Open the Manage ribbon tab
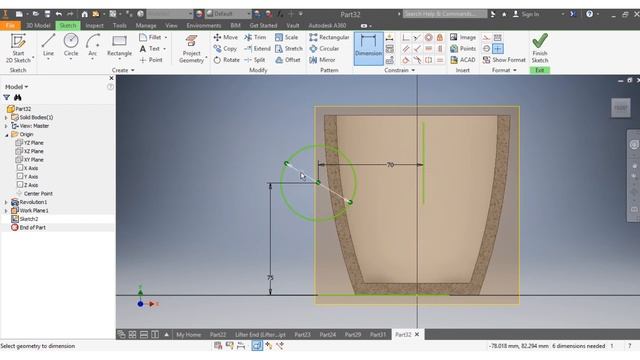The image size is (640, 360). [x=146, y=25]
